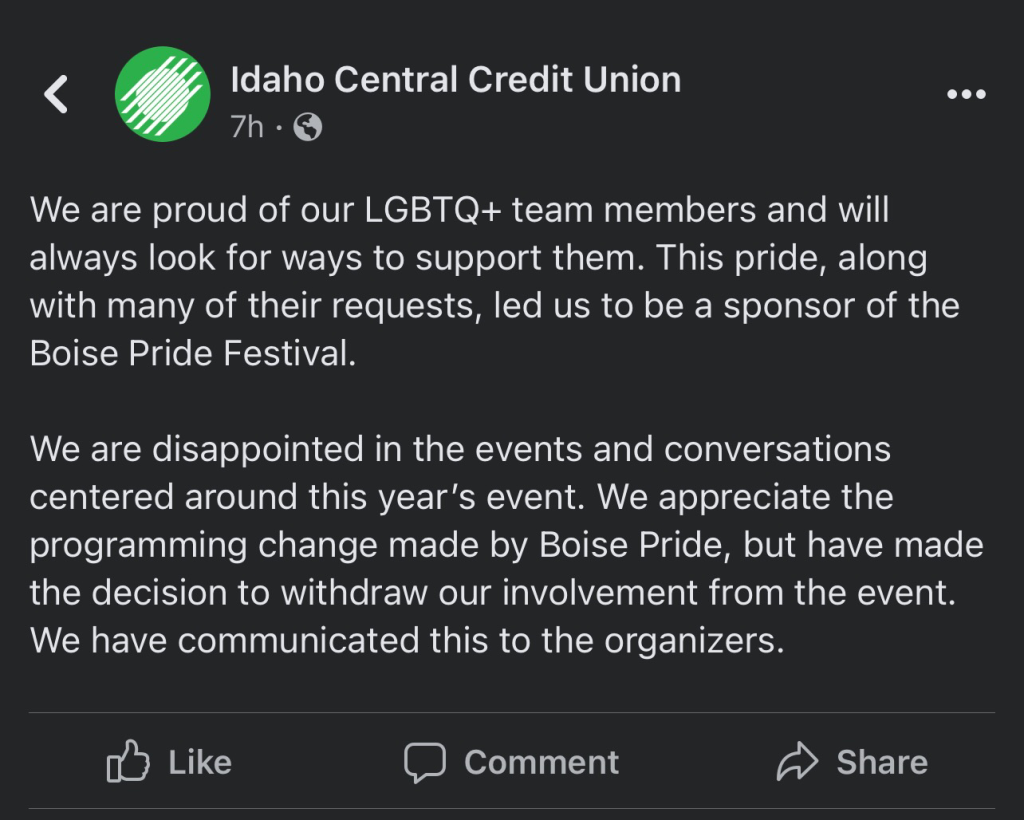1024x820 pixels.
Task: Click the sentence 'We have communicated this to the organizers.'
Action: click(x=407, y=640)
